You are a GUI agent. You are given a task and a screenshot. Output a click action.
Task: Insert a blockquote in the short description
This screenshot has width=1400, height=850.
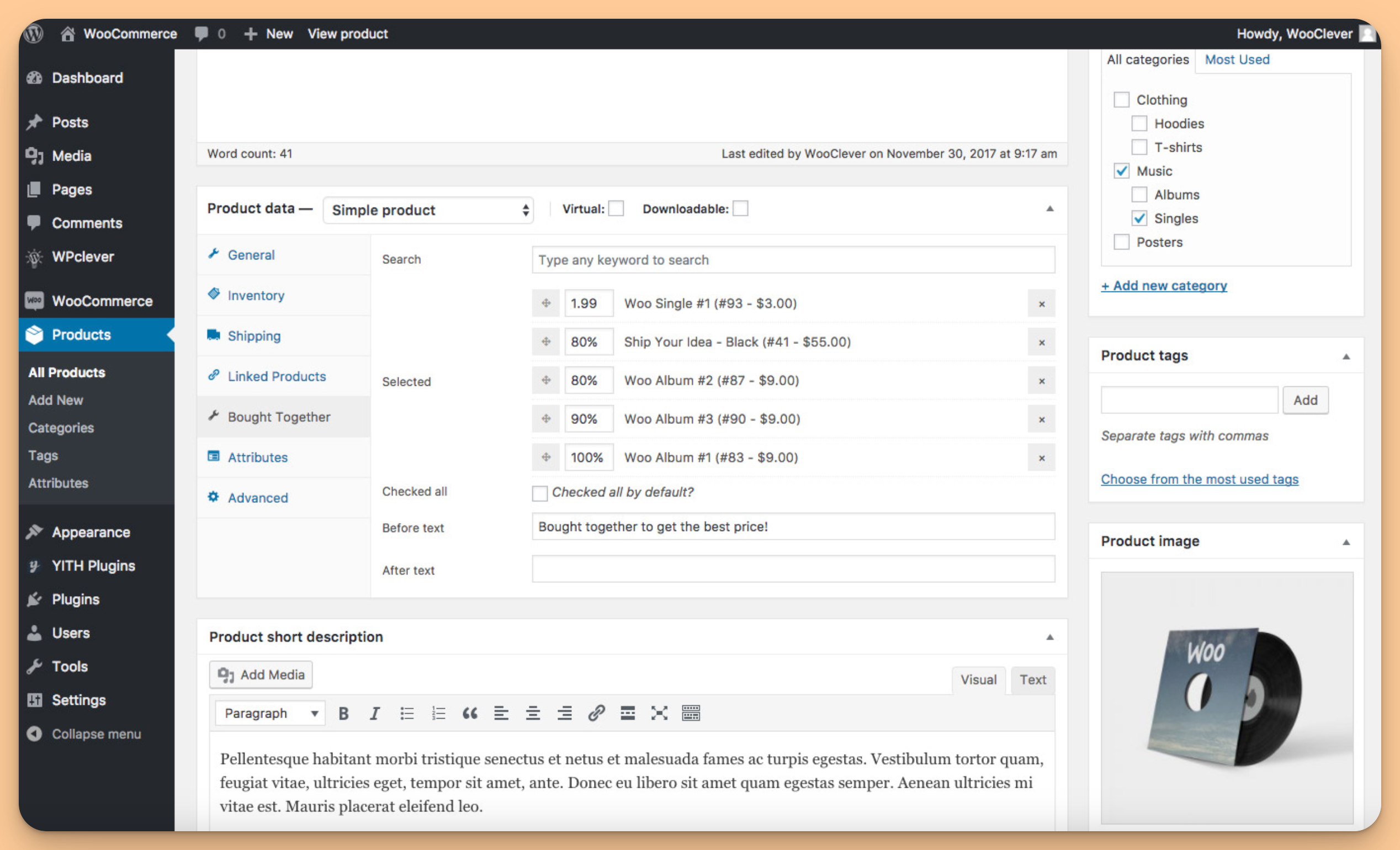[x=470, y=713]
